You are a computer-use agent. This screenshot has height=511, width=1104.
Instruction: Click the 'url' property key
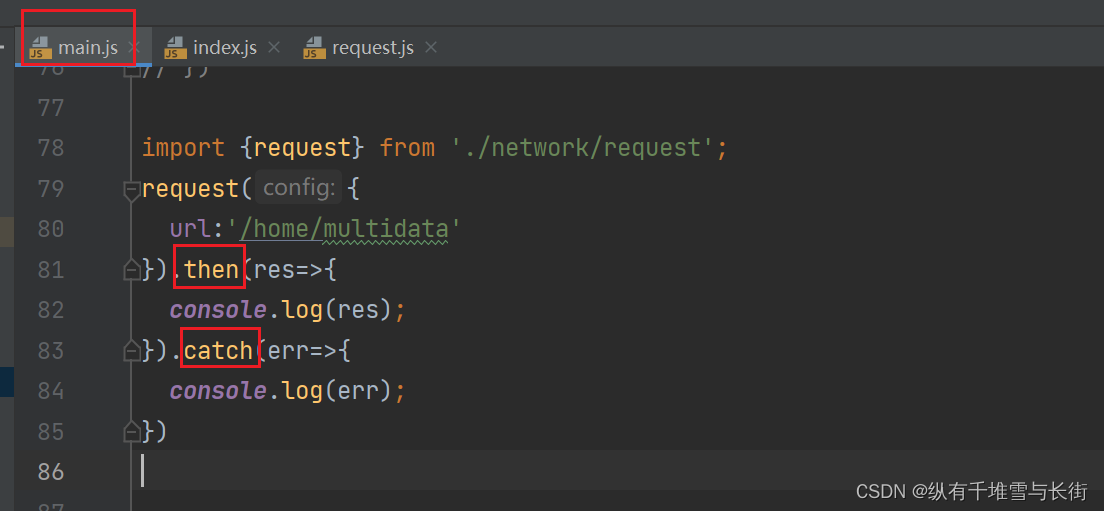(x=191, y=229)
